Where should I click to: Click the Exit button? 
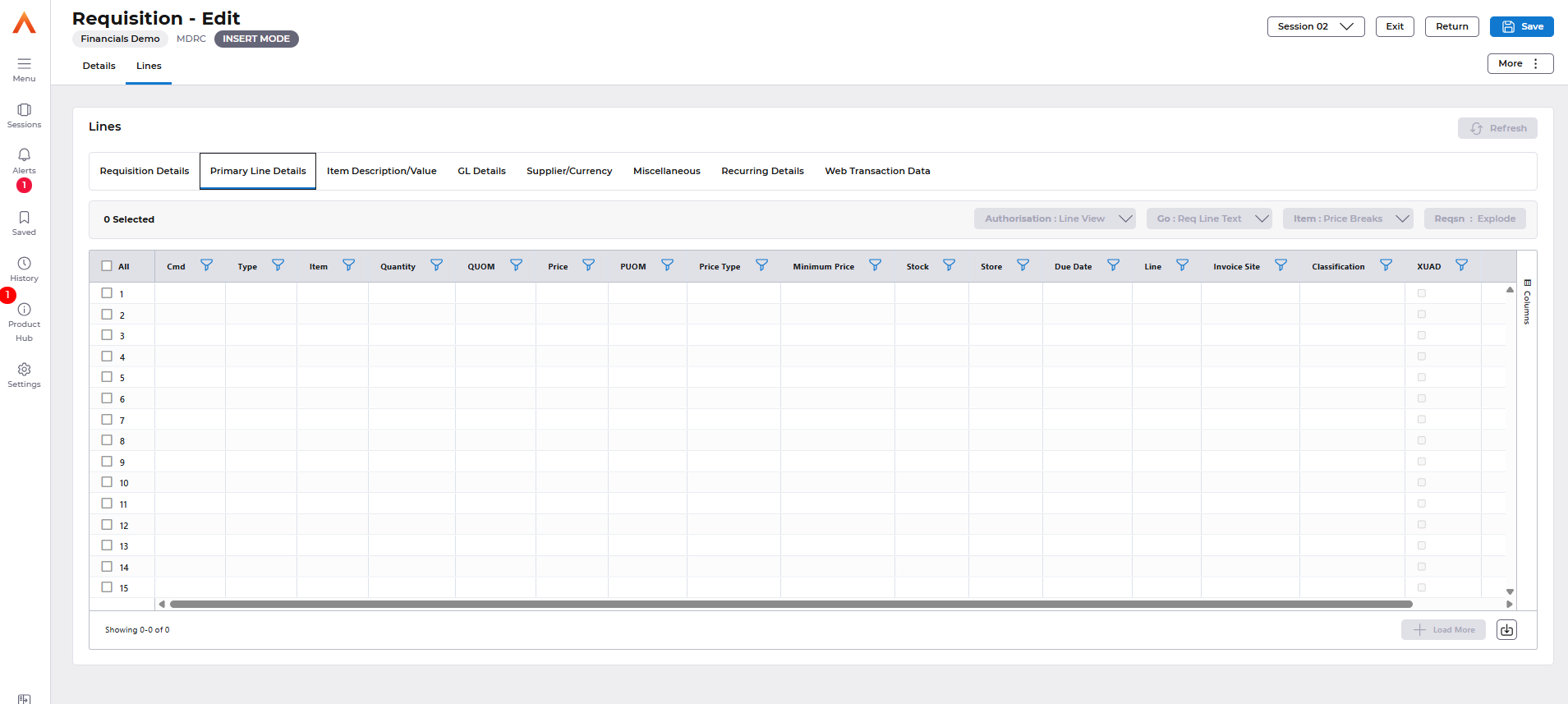click(1395, 26)
